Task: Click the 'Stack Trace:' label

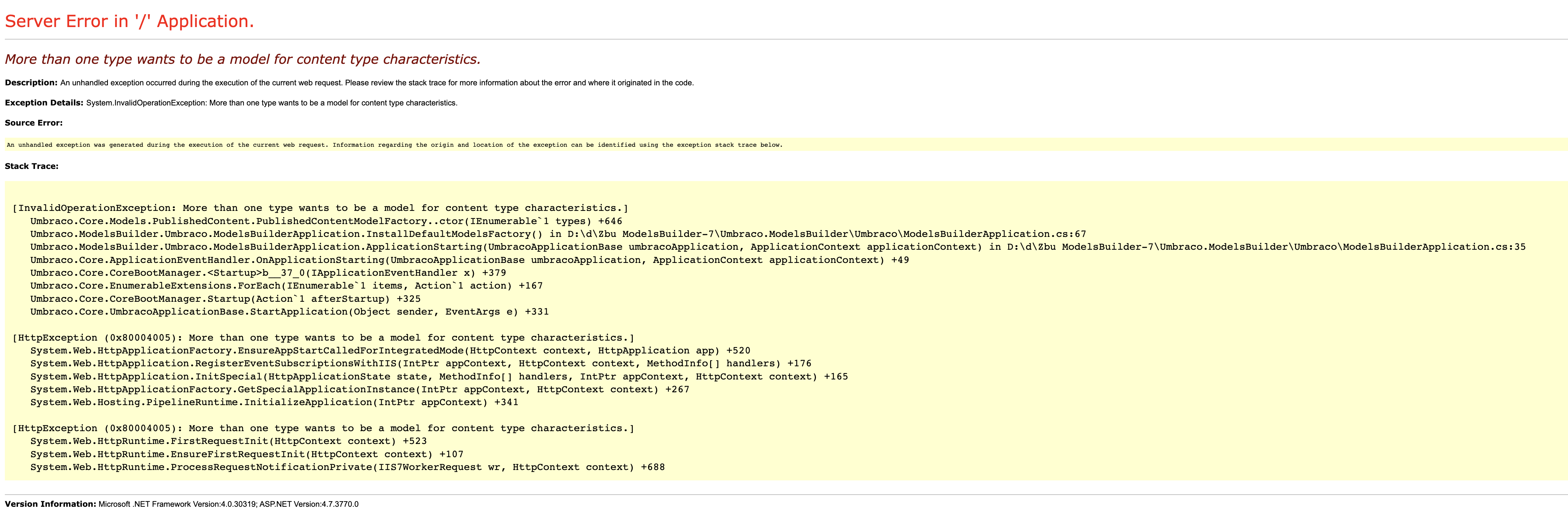Action: (x=32, y=166)
